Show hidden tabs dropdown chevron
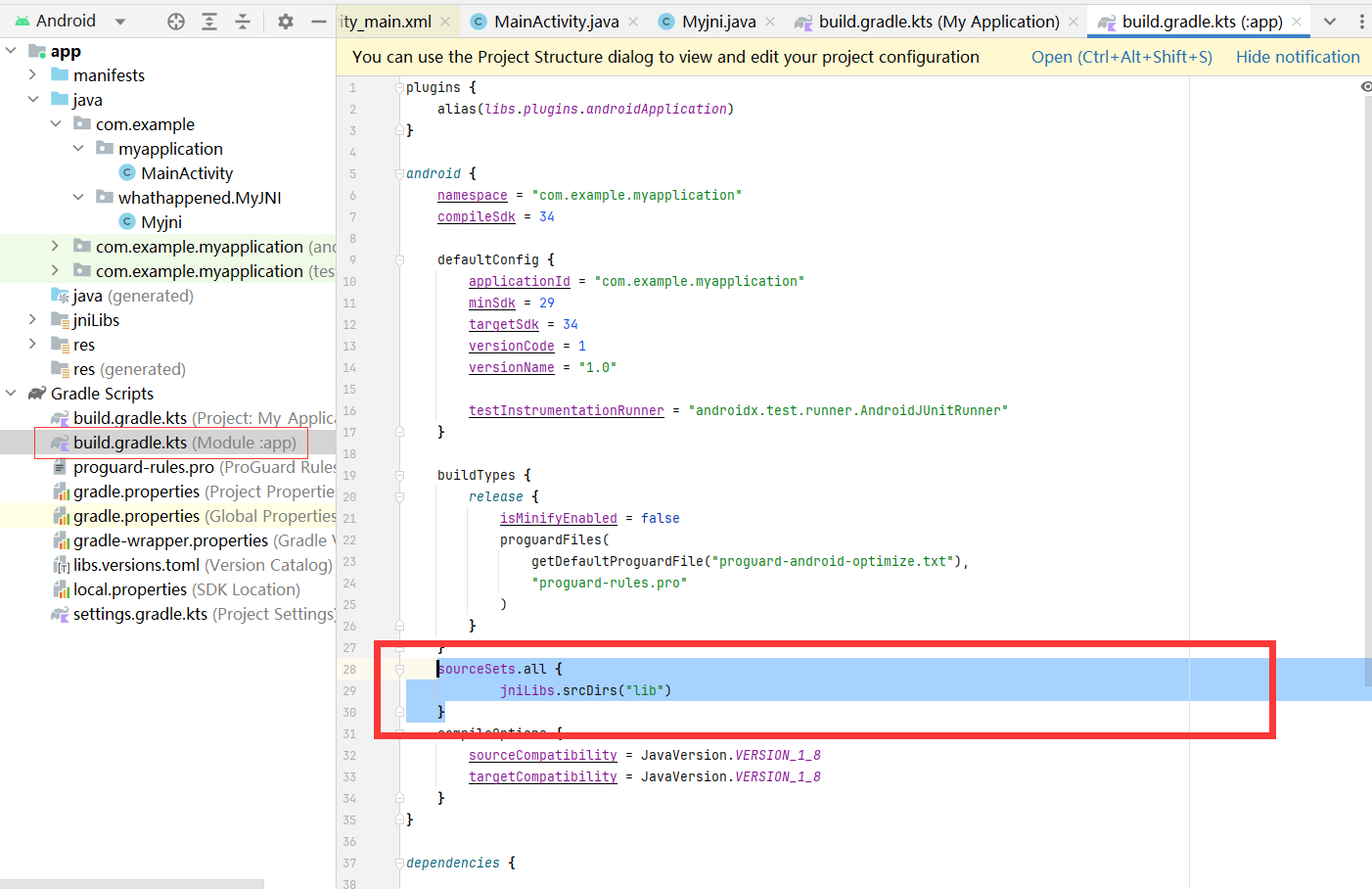The image size is (1372, 889). point(1330,22)
